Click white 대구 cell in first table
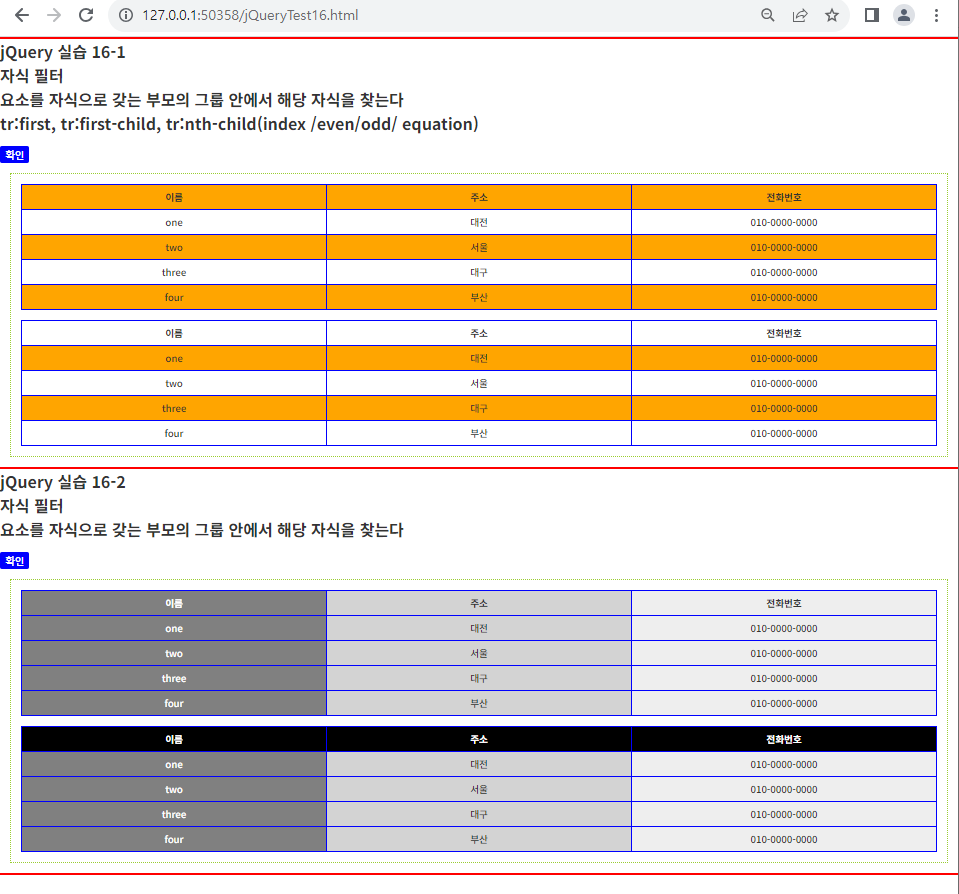This screenshot has width=959, height=894. [x=479, y=273]
